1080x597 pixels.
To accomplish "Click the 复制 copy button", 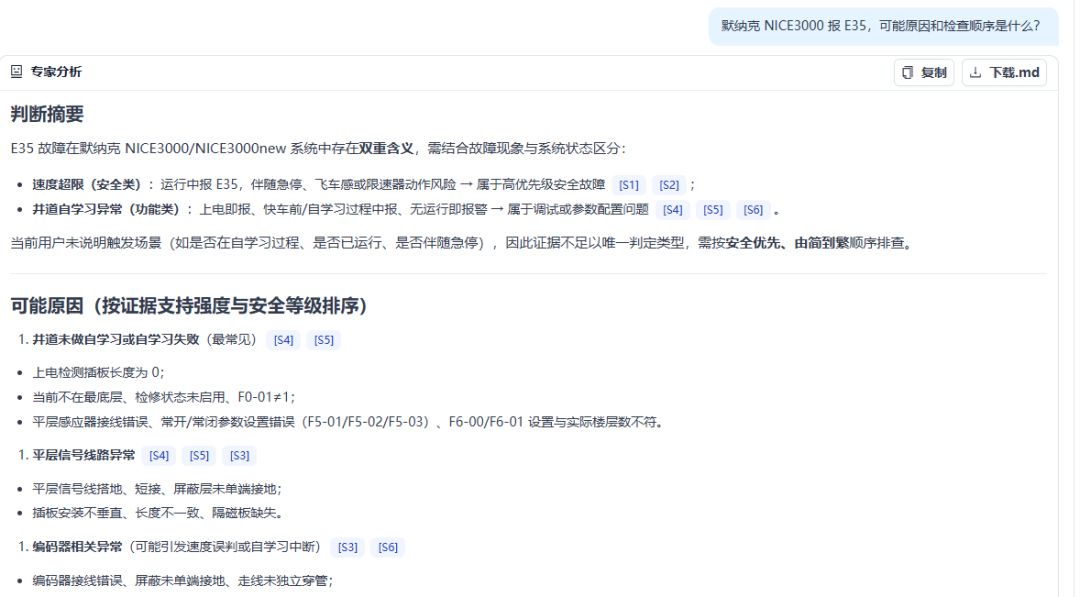I will coord(924,72).
